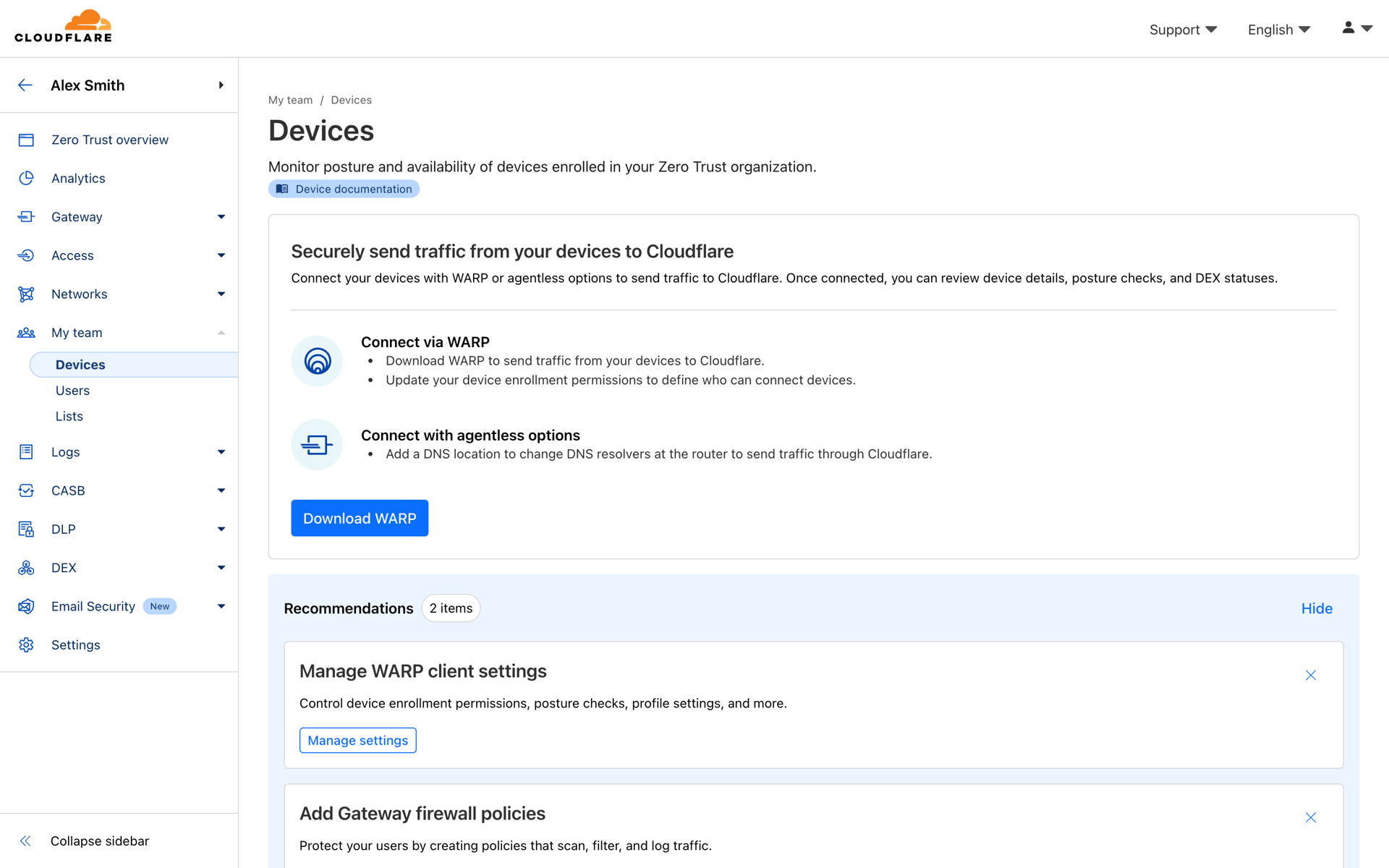Open the Device documentation link
Viewport: 1389px width, 868px height.
pyautogui.click(x=344, y=189)
